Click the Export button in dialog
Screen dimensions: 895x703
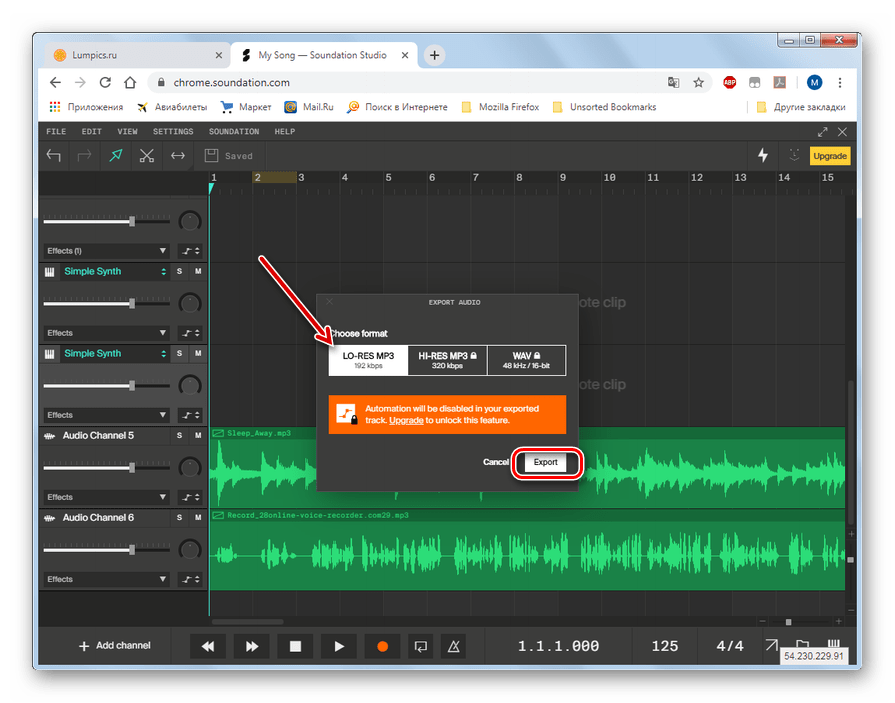545,463
